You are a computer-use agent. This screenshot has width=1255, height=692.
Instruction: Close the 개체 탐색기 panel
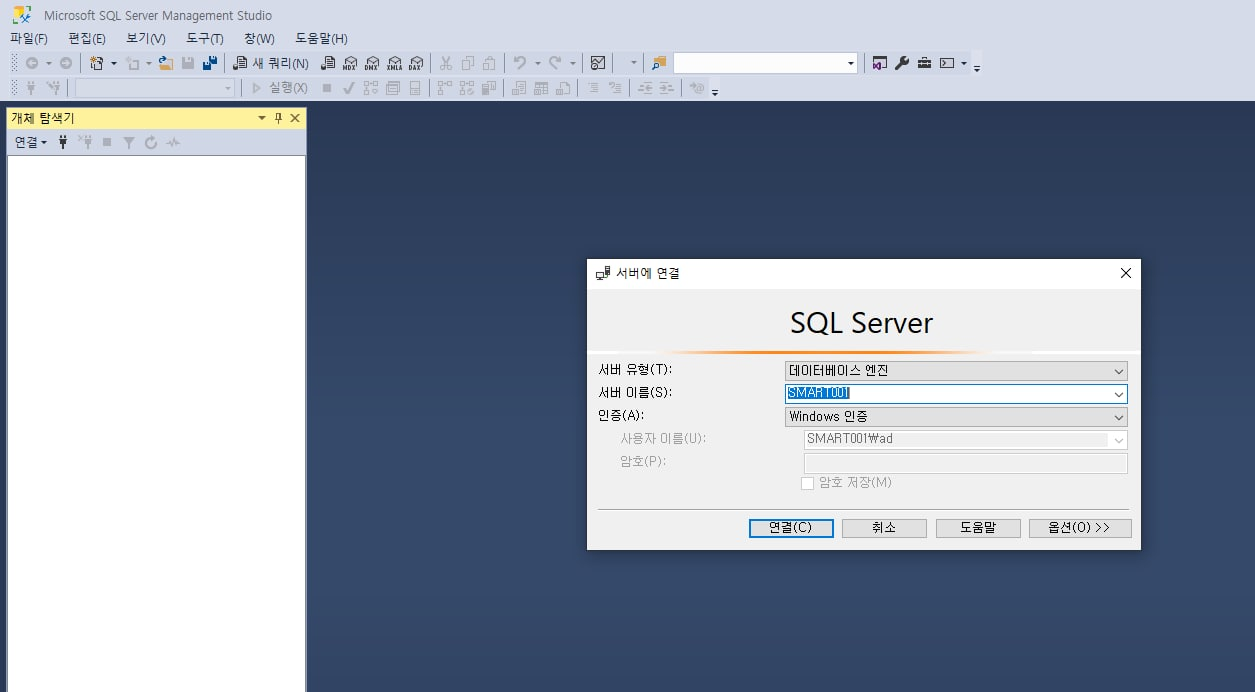[295, 118]
